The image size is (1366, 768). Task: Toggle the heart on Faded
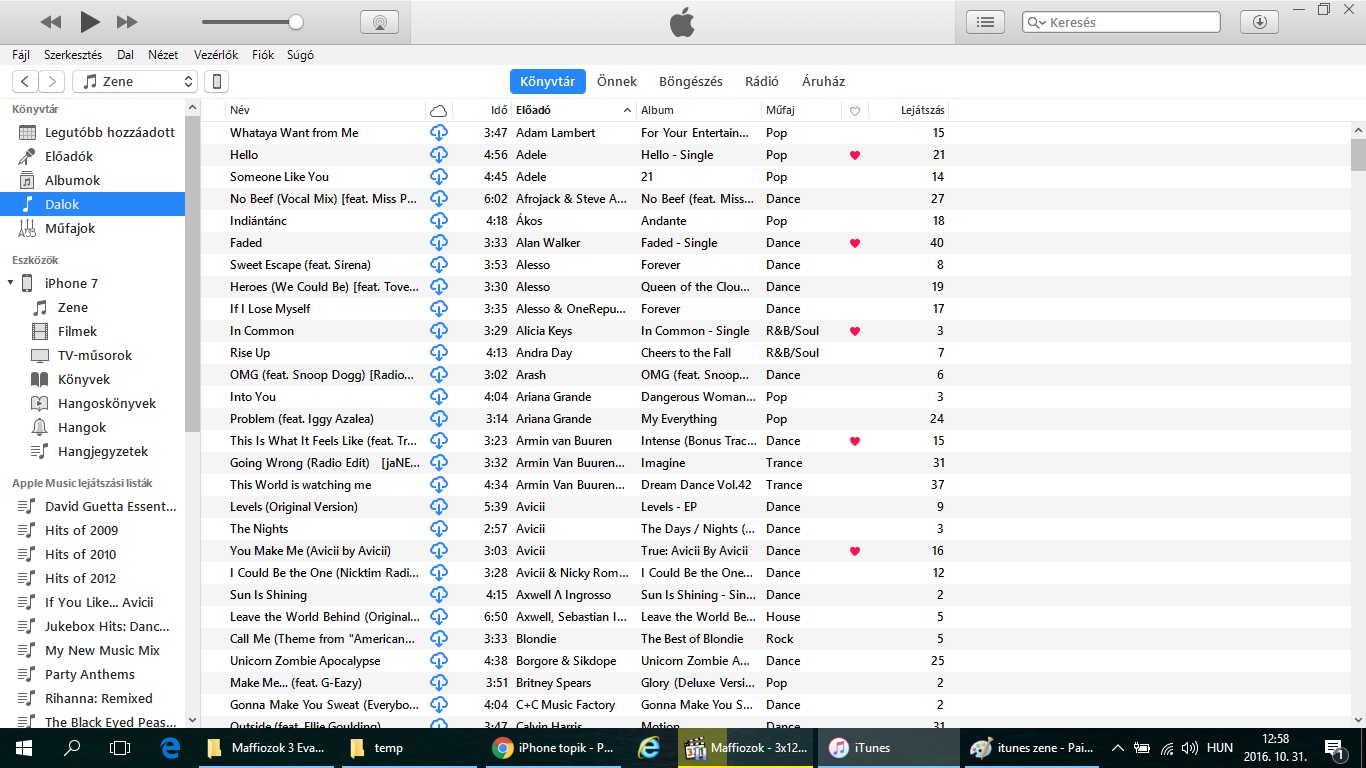(x=854, y=243)
